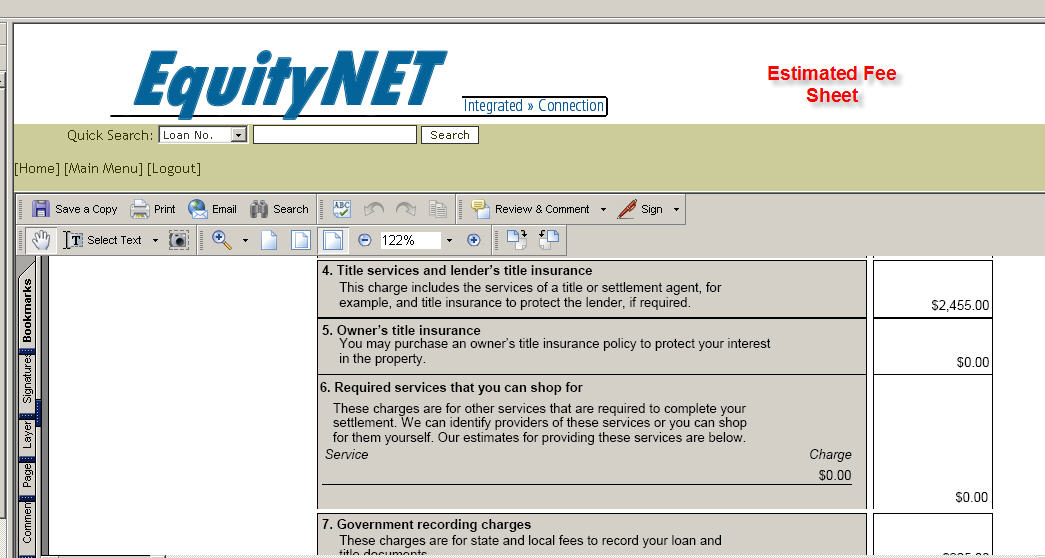Image resolution: width=1045 pixels, height=558 pixels.
Task: Expand the Review & Comment dropdown arrow
Action: pos(603,209)
